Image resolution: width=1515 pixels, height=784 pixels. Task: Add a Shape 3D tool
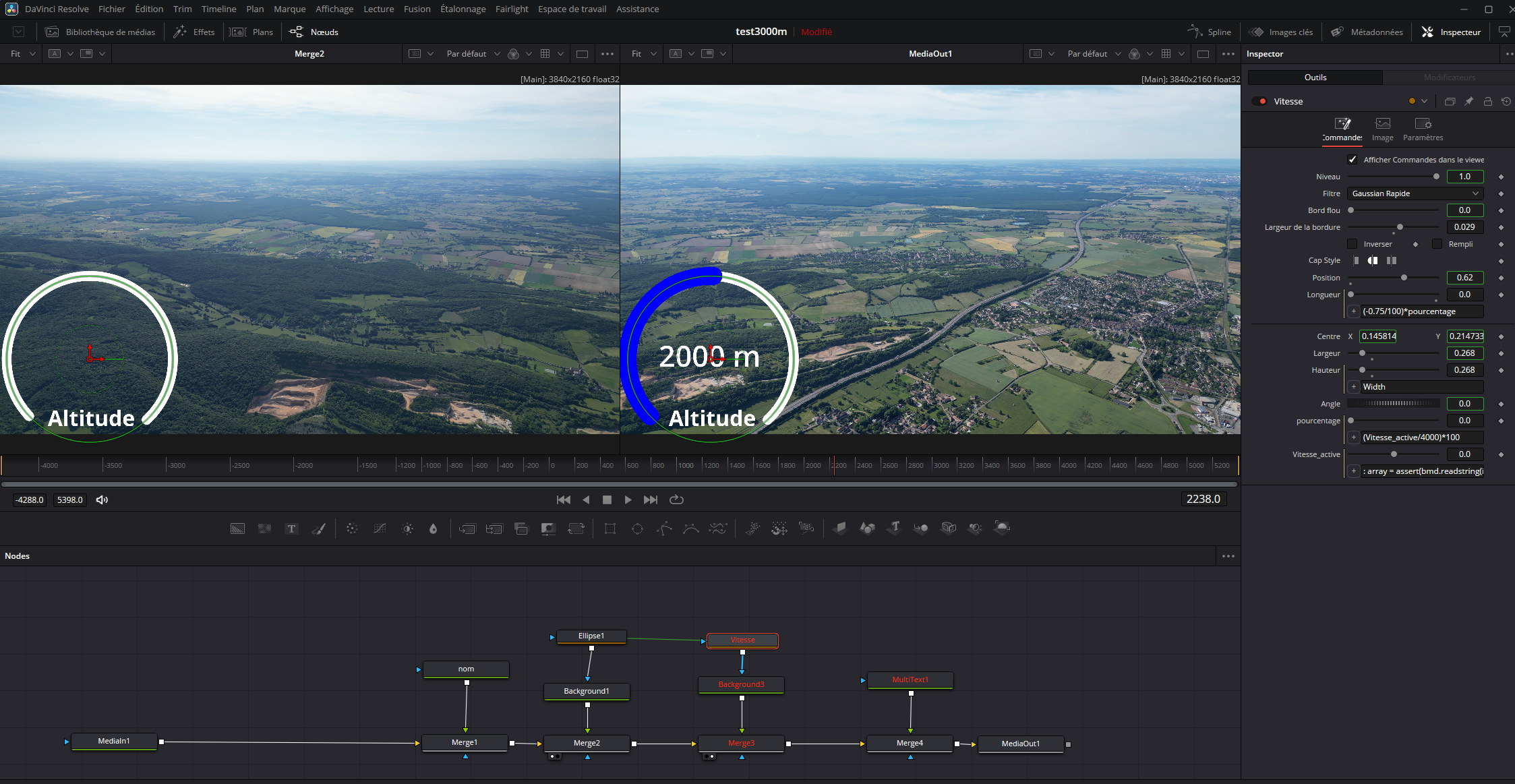(x=867, y=529)
